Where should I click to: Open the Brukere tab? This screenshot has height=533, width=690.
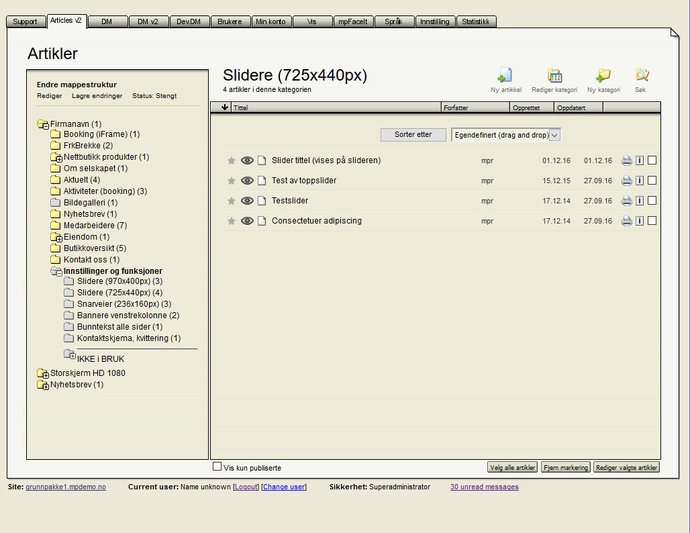pos(230,21)
